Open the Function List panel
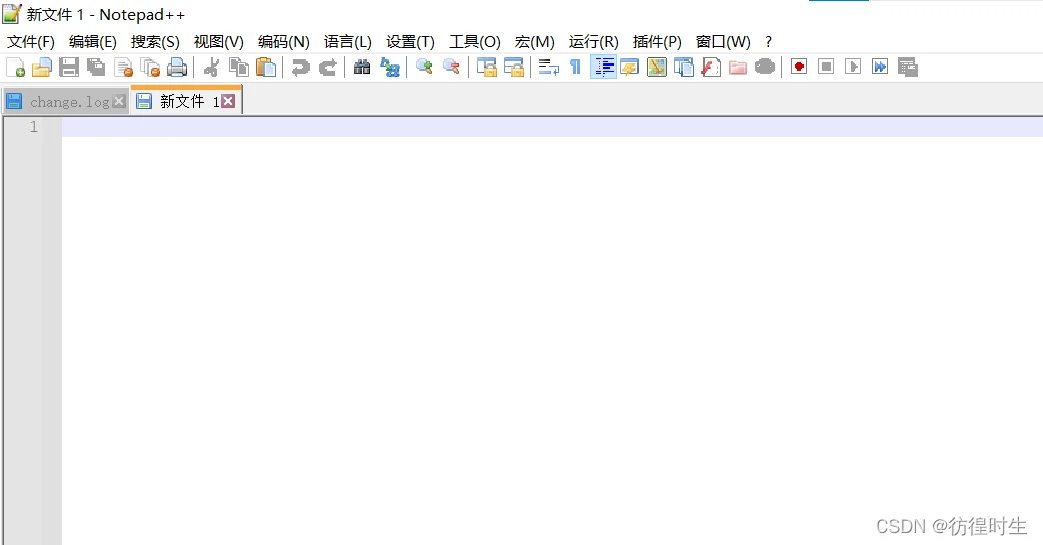The width and height of the screenshot is (1043, 545). [x=711, y=67]
